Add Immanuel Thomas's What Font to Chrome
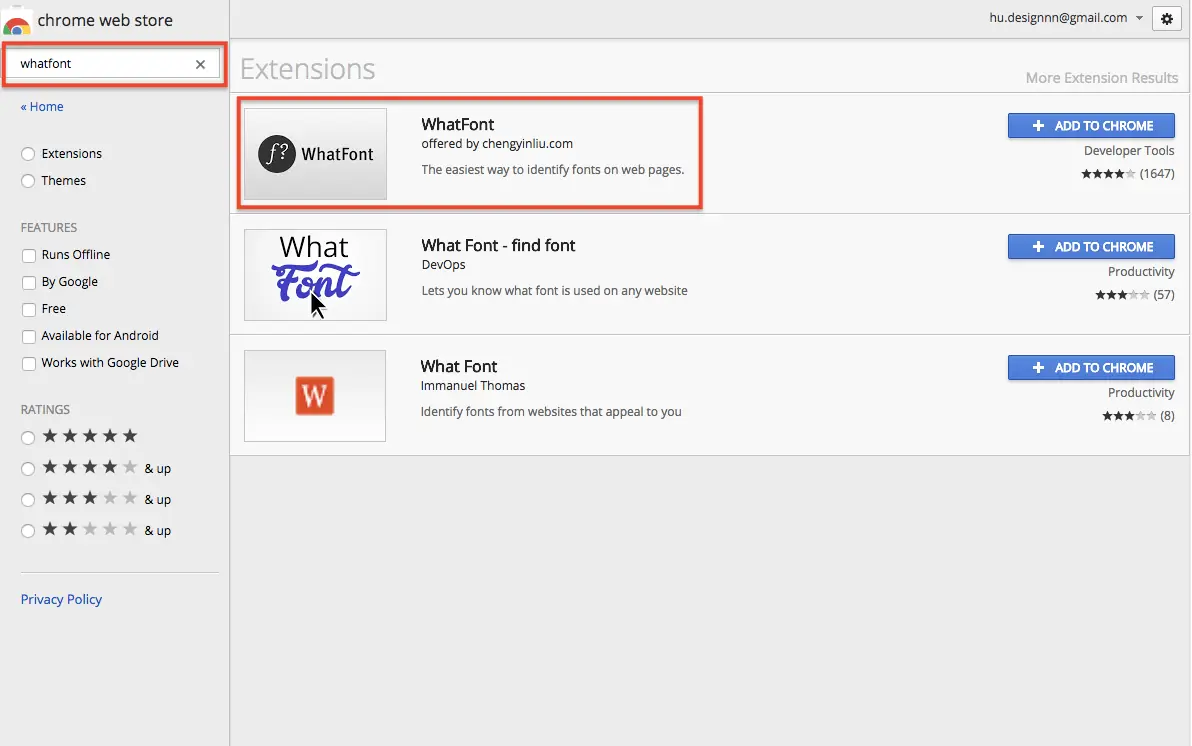 coord(1091,367)
